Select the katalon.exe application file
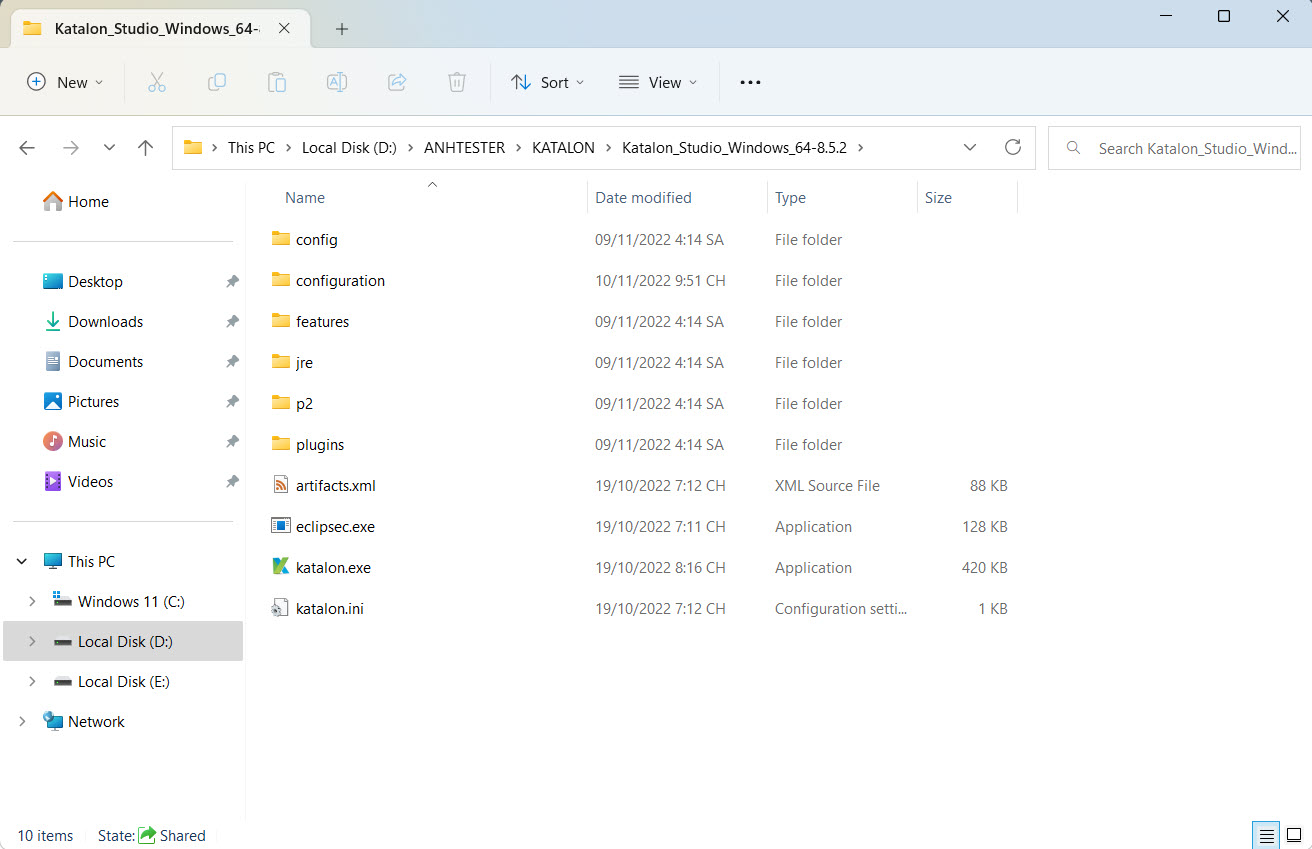1312x849 pixels. [333, 567]
